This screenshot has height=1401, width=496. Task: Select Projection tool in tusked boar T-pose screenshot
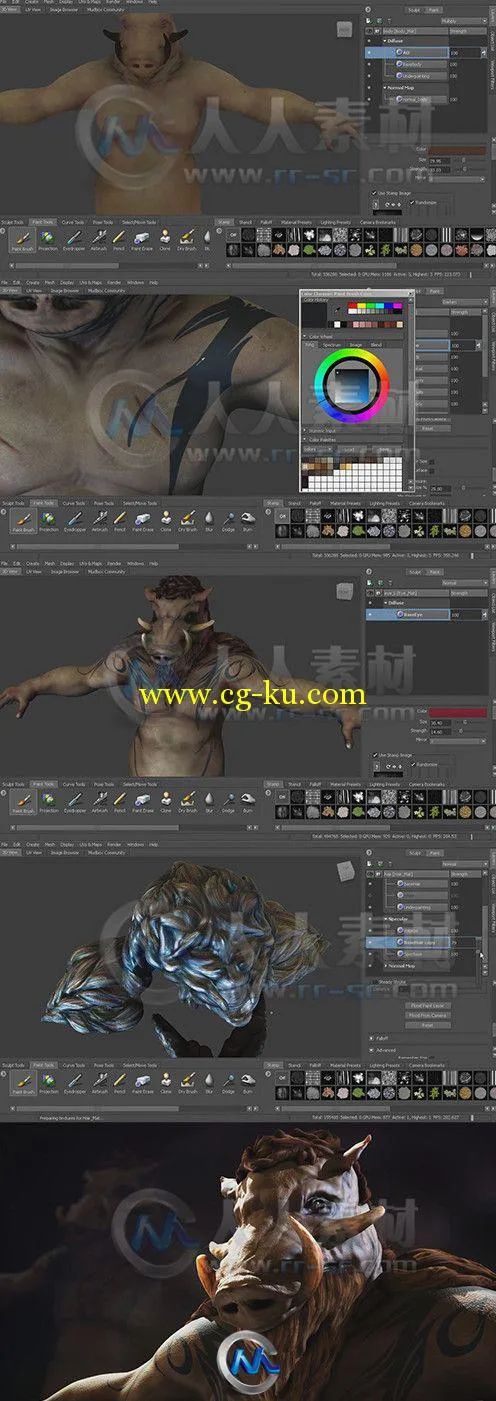pos(48,800)
